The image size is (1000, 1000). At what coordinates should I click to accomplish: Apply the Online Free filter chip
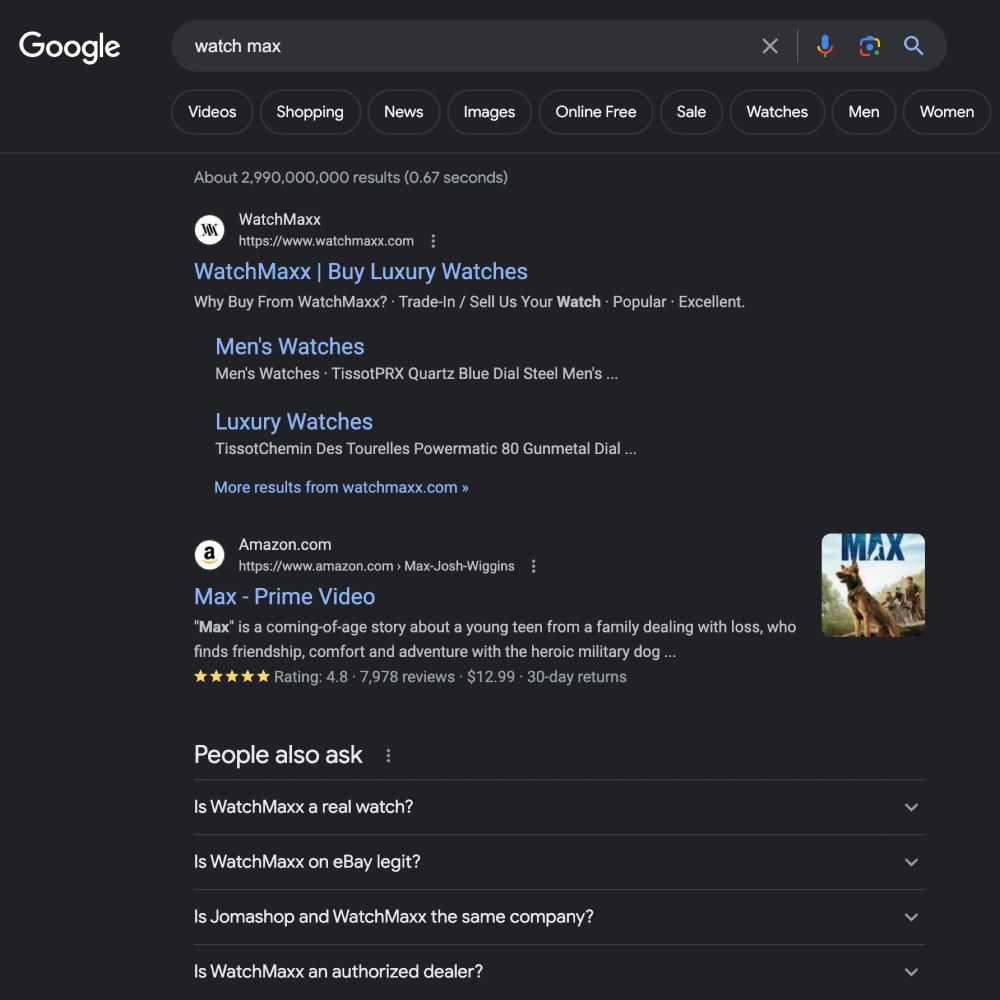[596, 112]
